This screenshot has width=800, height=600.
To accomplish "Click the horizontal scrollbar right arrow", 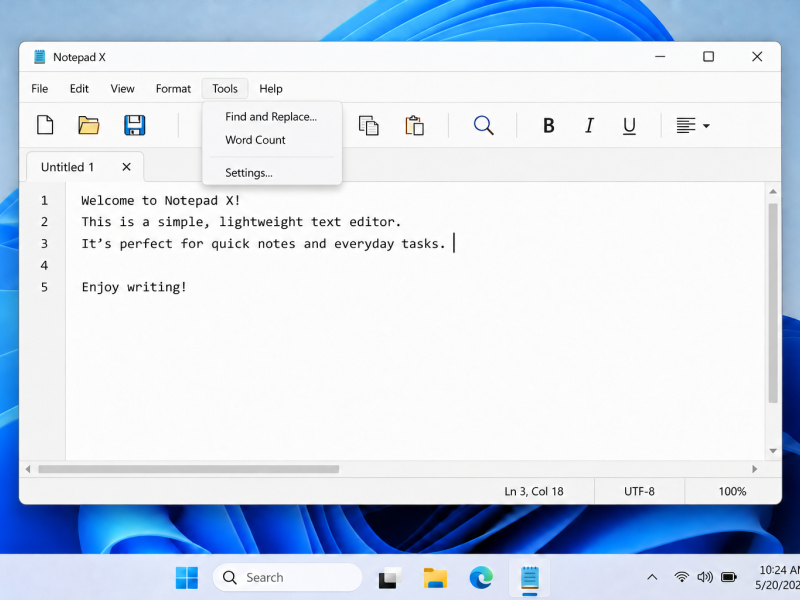I will [755, 469].
